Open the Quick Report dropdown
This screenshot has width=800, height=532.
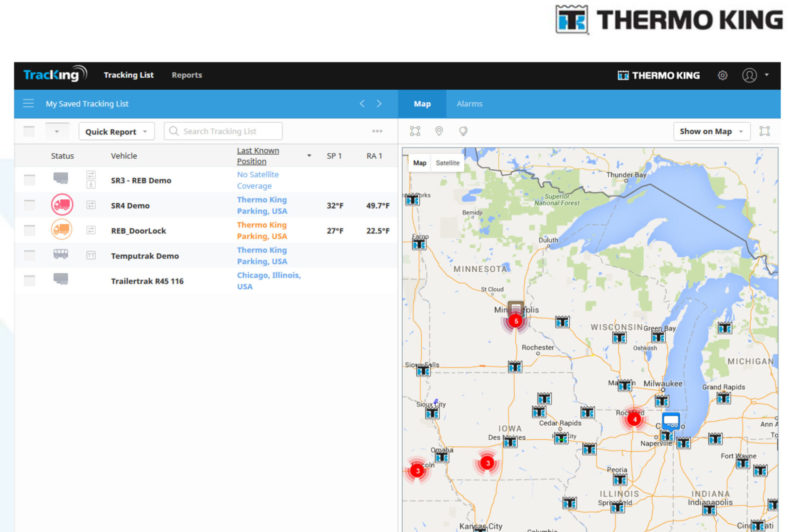coord(116,132)
